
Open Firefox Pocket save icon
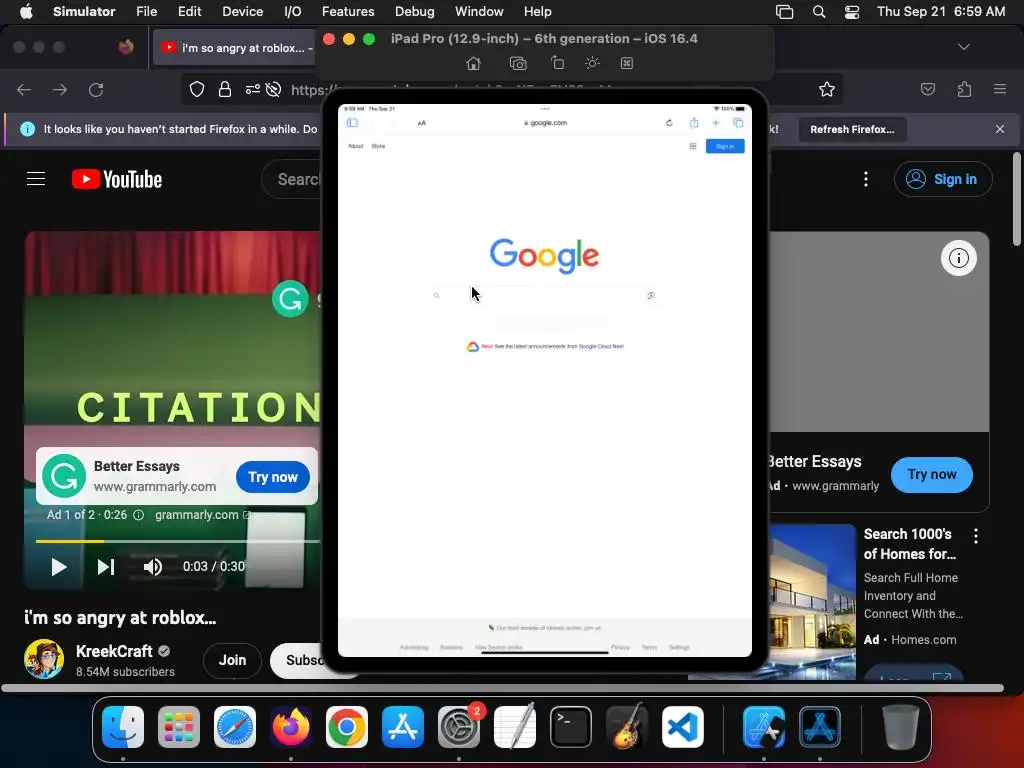coord(928,89)
